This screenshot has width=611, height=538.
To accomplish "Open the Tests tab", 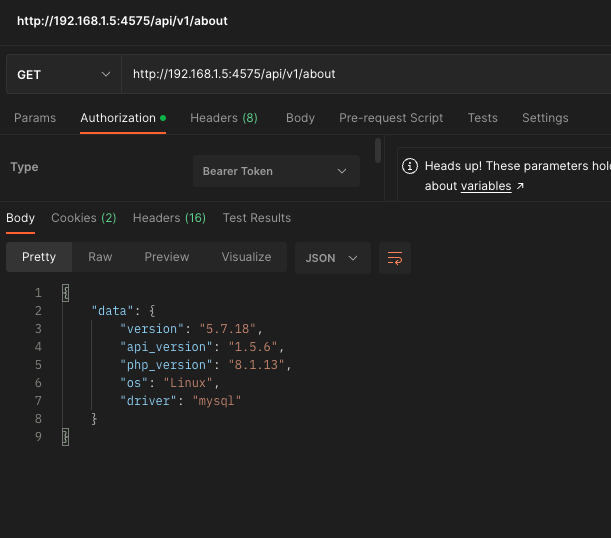I will tap(482, 118).
